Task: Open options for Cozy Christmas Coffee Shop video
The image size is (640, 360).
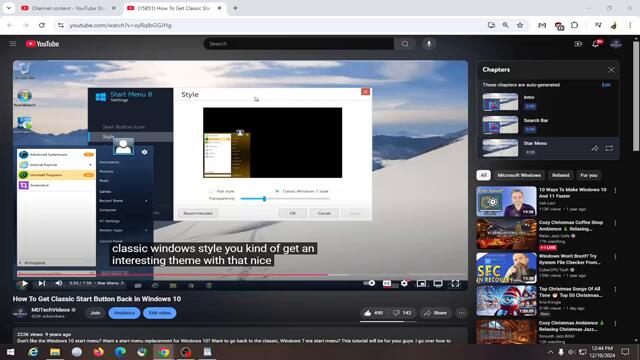Action: click(615, 223)
